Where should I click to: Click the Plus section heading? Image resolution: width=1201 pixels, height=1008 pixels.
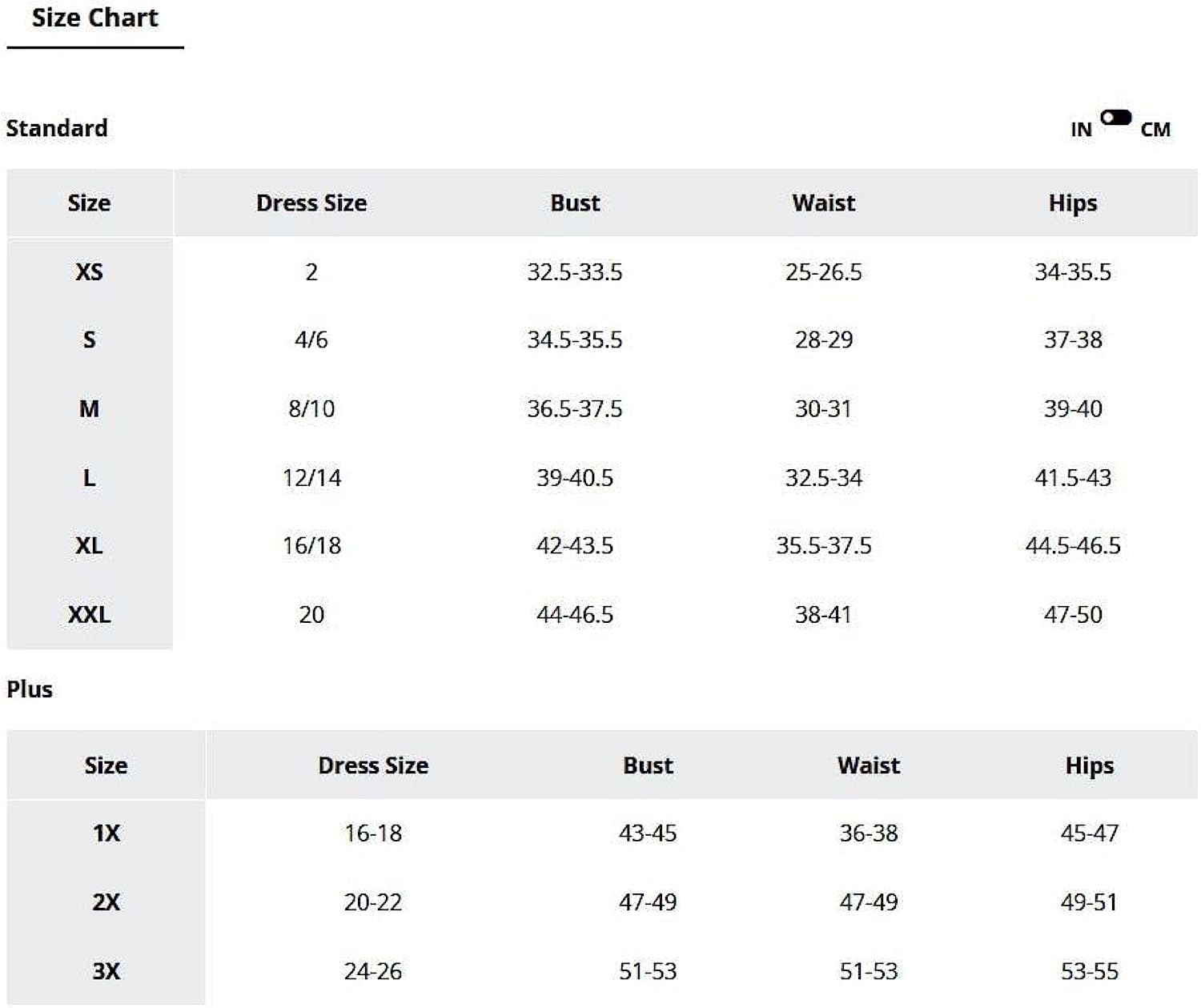30,689
